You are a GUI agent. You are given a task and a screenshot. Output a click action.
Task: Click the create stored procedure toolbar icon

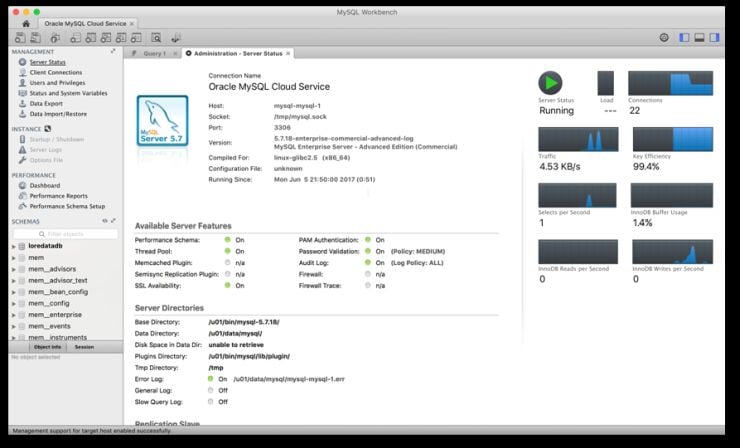point(121,38)
